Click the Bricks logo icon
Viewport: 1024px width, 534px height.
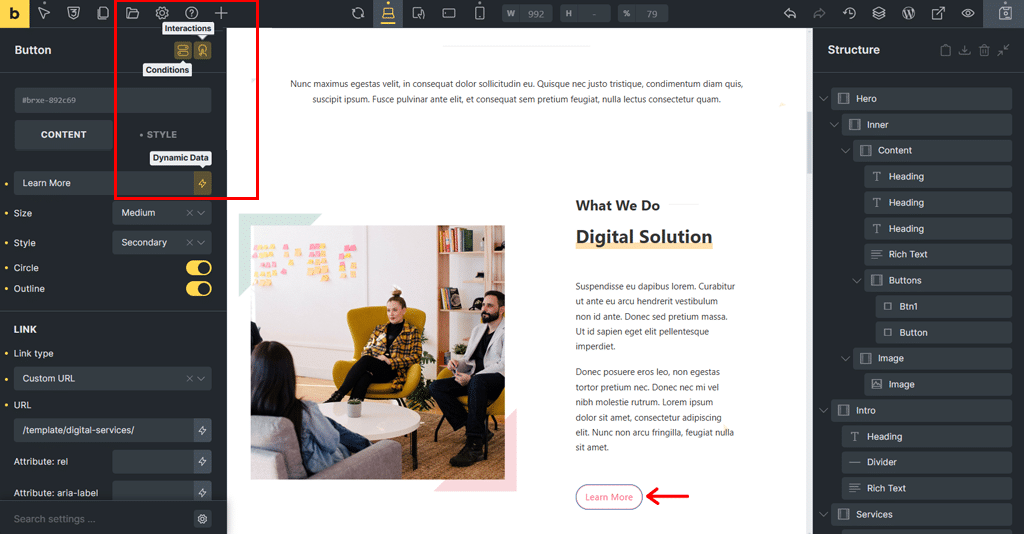click(14, 14)
